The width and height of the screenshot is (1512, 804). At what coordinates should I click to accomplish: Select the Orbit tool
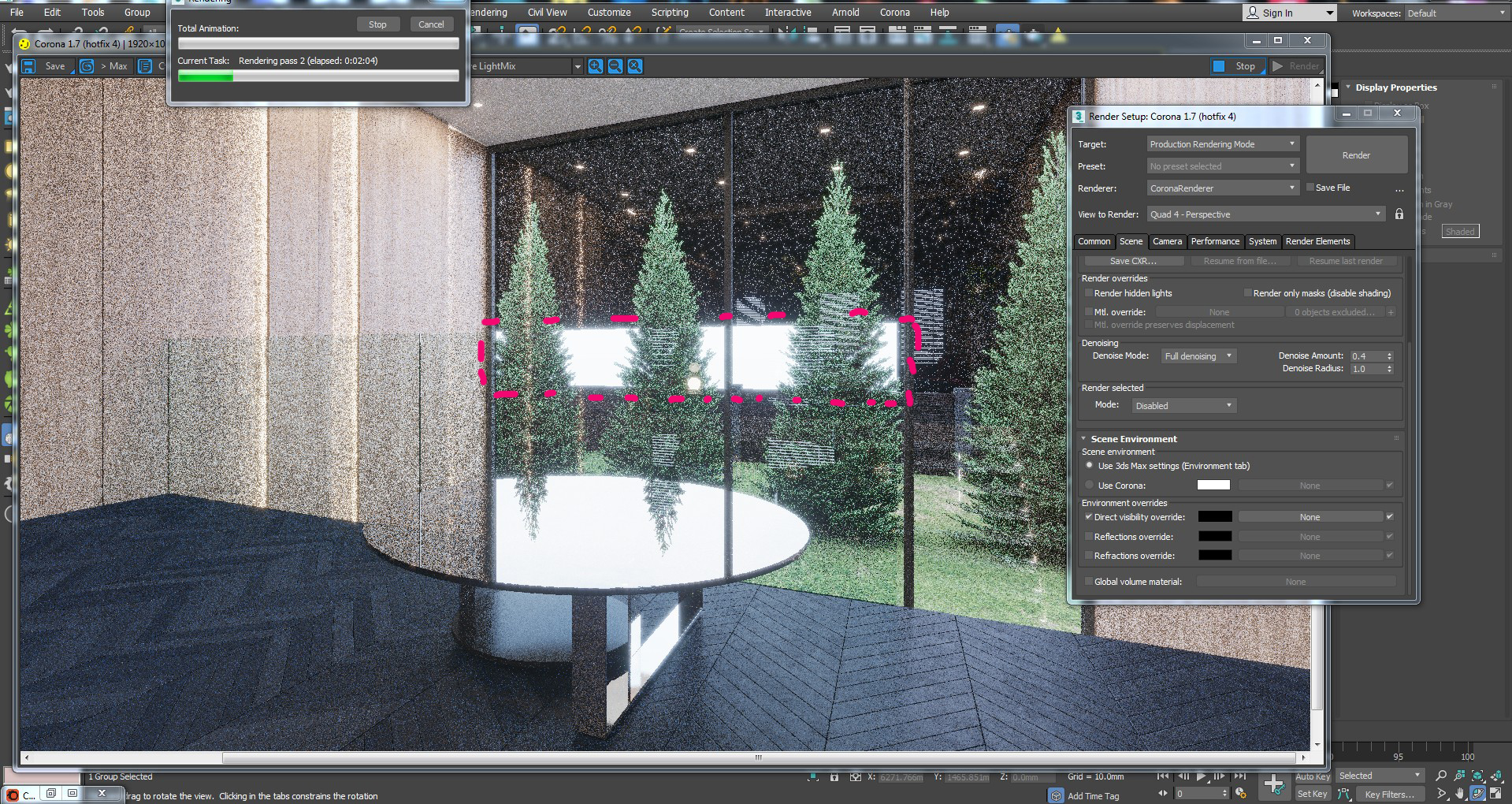click(x=1478, y=794)
